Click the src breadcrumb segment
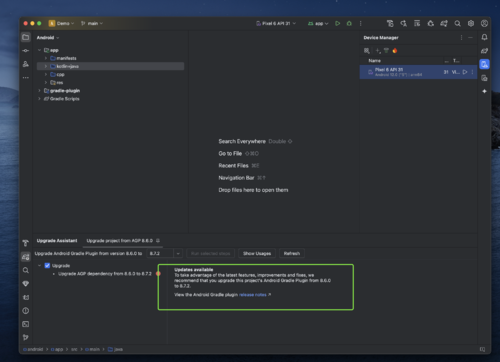500x362 pixels. click(74, 349)
